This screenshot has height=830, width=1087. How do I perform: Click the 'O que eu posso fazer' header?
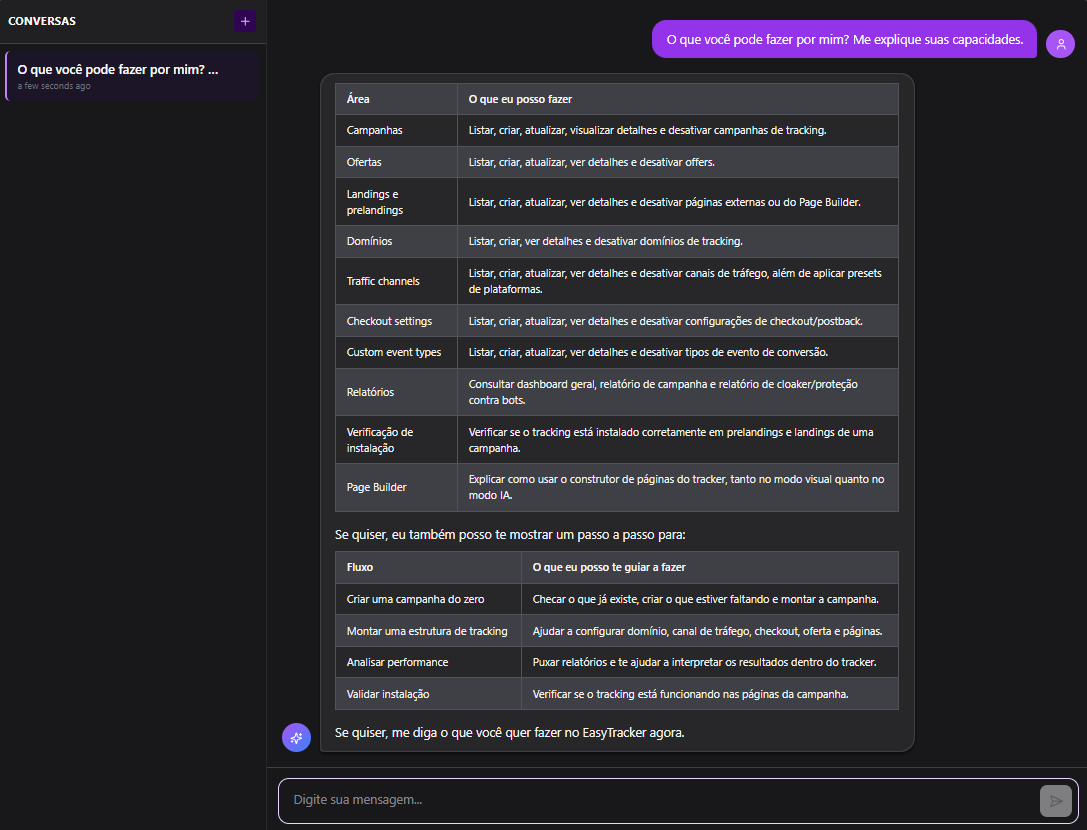[677, 99]
